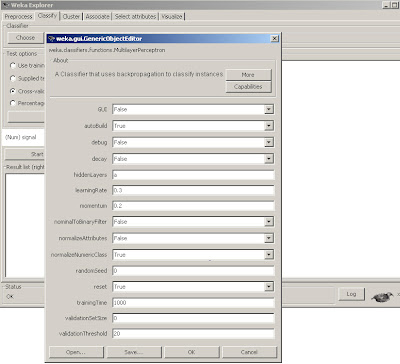Click the MultilayerPerceptron class name text

[107, 50]
